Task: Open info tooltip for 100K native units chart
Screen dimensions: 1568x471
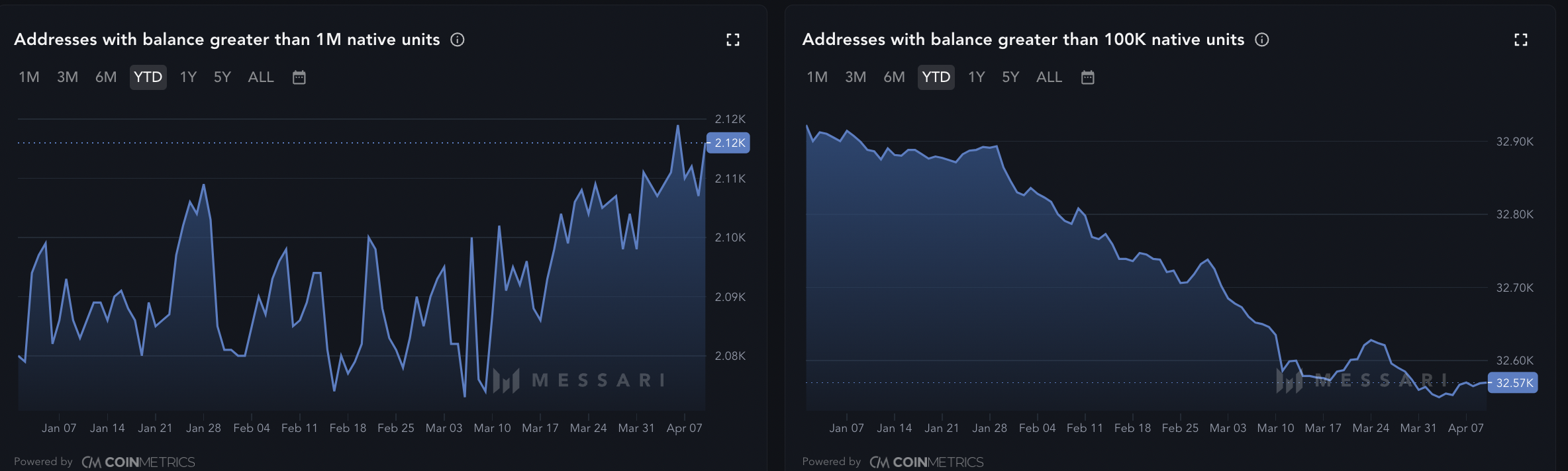Action: [x=1262, y=40]
